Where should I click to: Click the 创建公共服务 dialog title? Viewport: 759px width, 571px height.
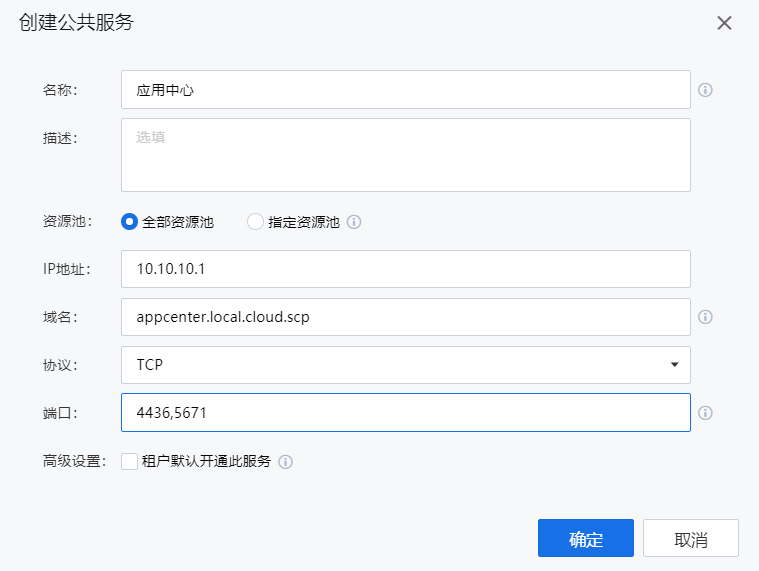pos(76,23)
